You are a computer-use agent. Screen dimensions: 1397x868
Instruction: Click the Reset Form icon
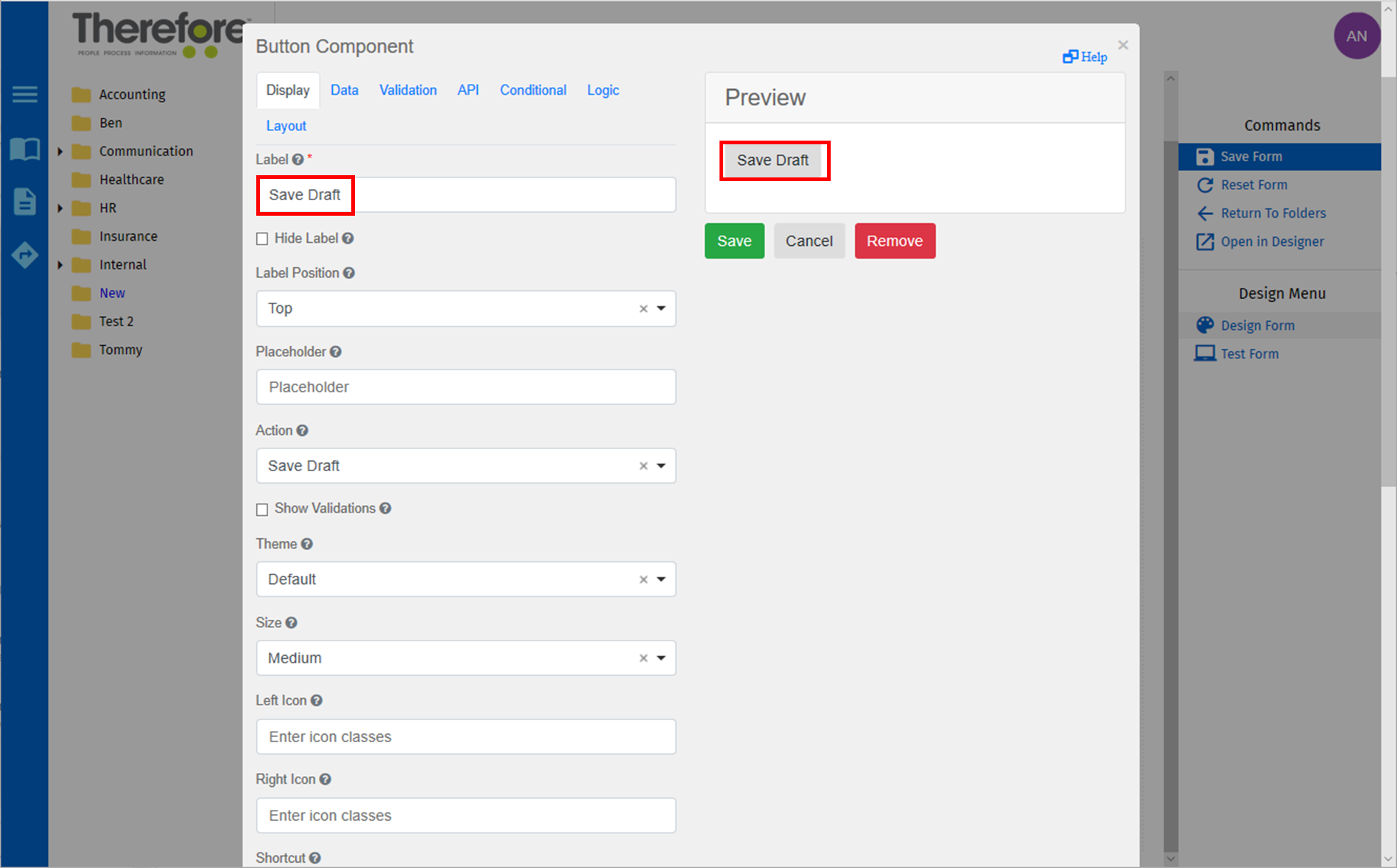pos(1206,185)
